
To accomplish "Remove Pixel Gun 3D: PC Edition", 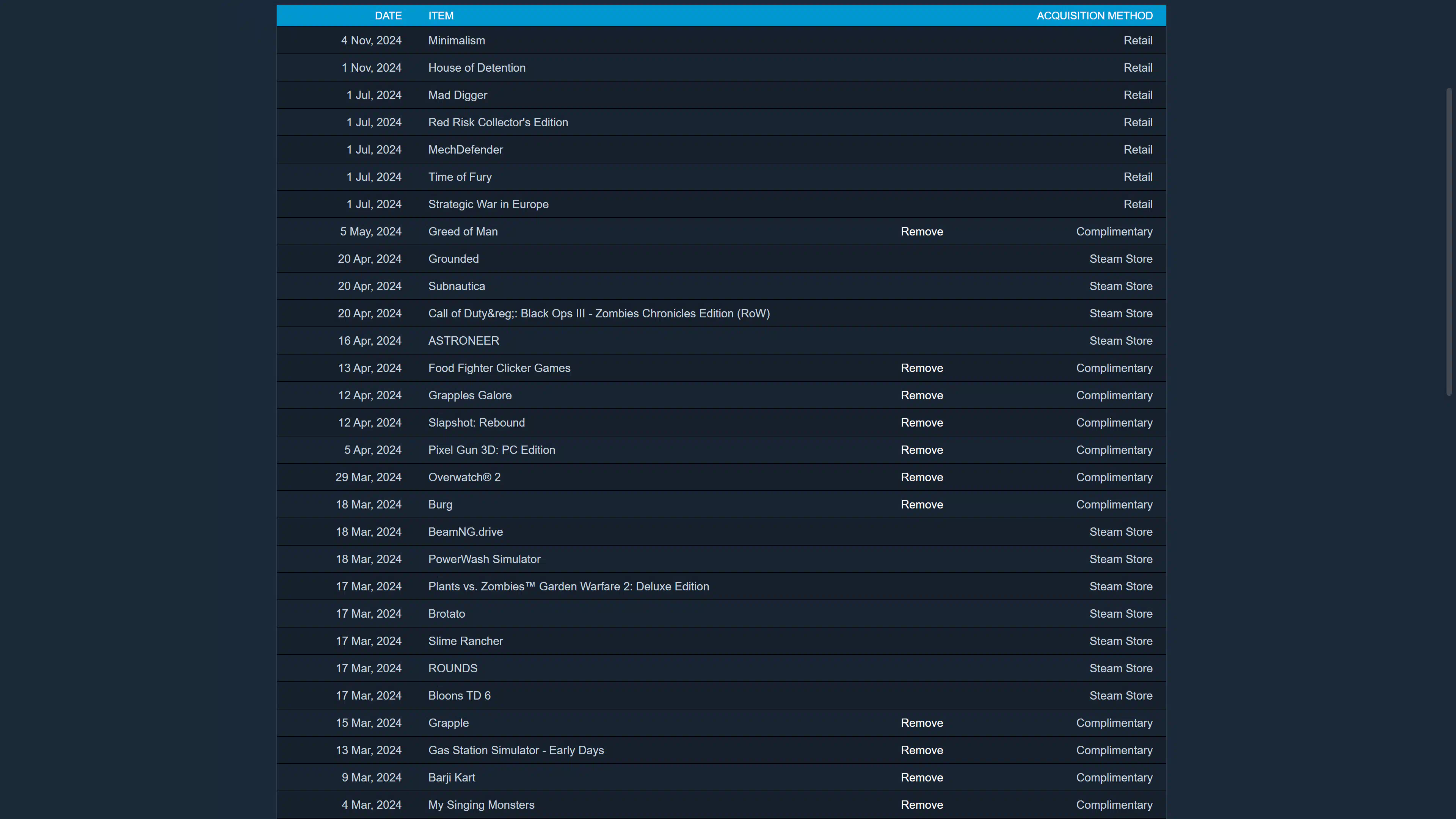I will pyautogui.click(x=922, y=450).
